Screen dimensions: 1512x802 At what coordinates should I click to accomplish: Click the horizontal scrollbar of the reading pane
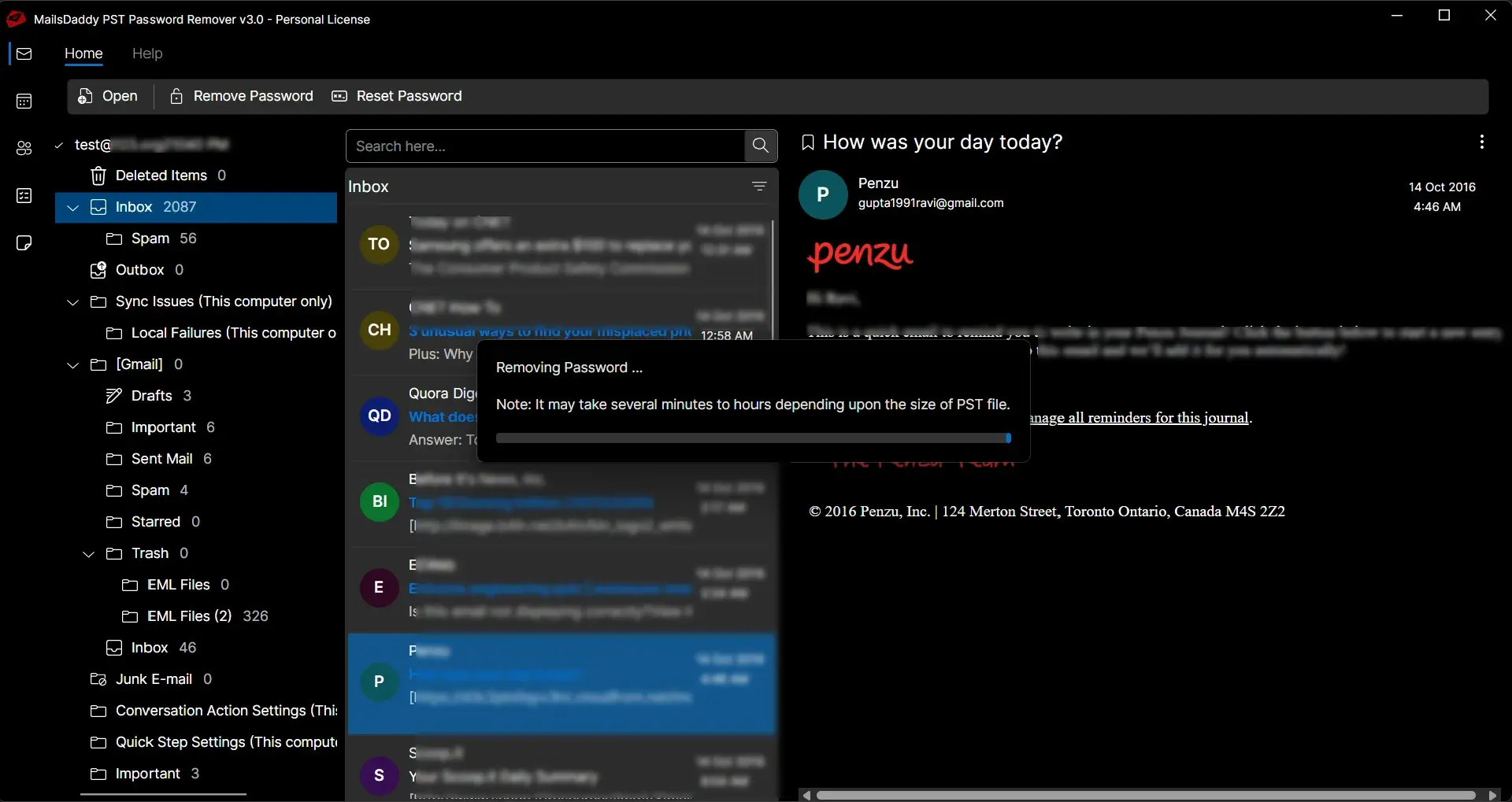[x=1146, y=795]
